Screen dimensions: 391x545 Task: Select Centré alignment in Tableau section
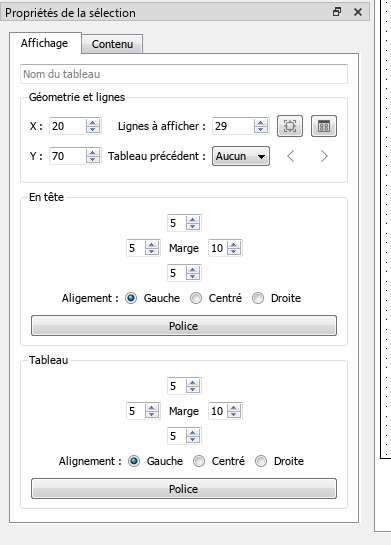(199, 461)
